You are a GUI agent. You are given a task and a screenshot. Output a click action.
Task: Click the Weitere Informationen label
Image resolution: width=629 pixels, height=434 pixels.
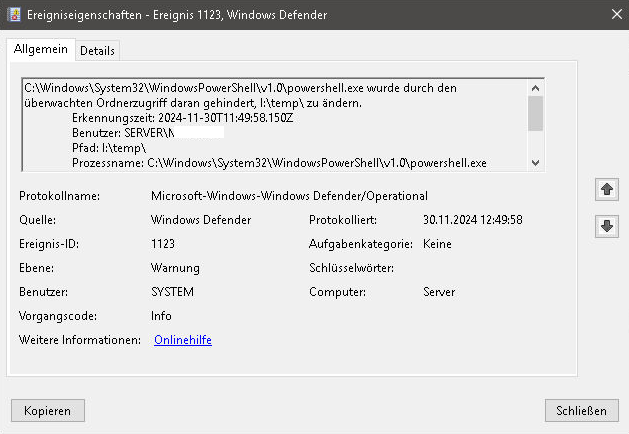[80, 340]
